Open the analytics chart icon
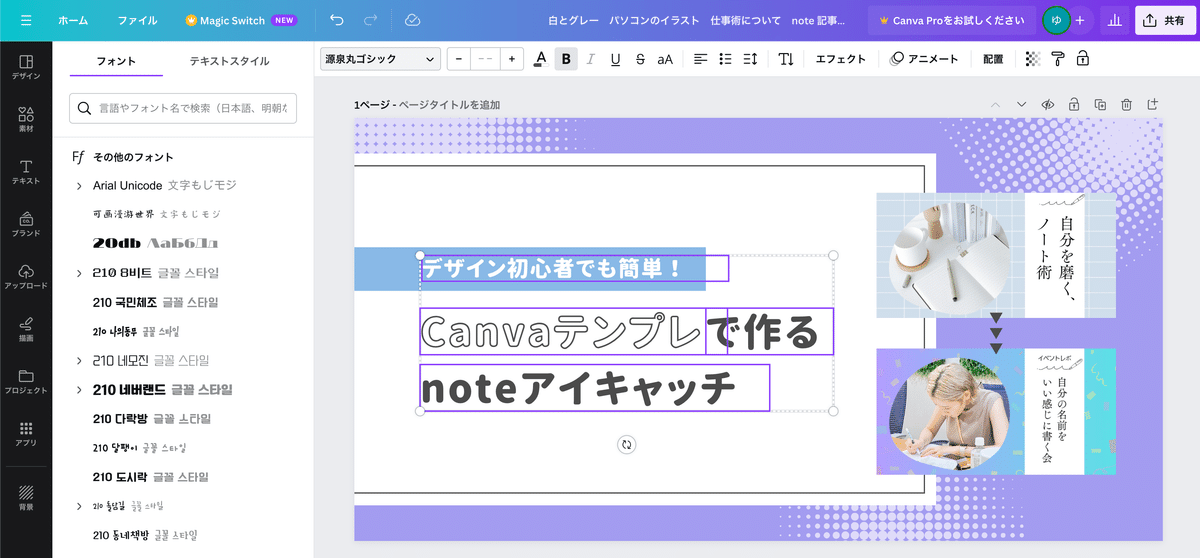 pyautogui.click(x=1115, y=20)
